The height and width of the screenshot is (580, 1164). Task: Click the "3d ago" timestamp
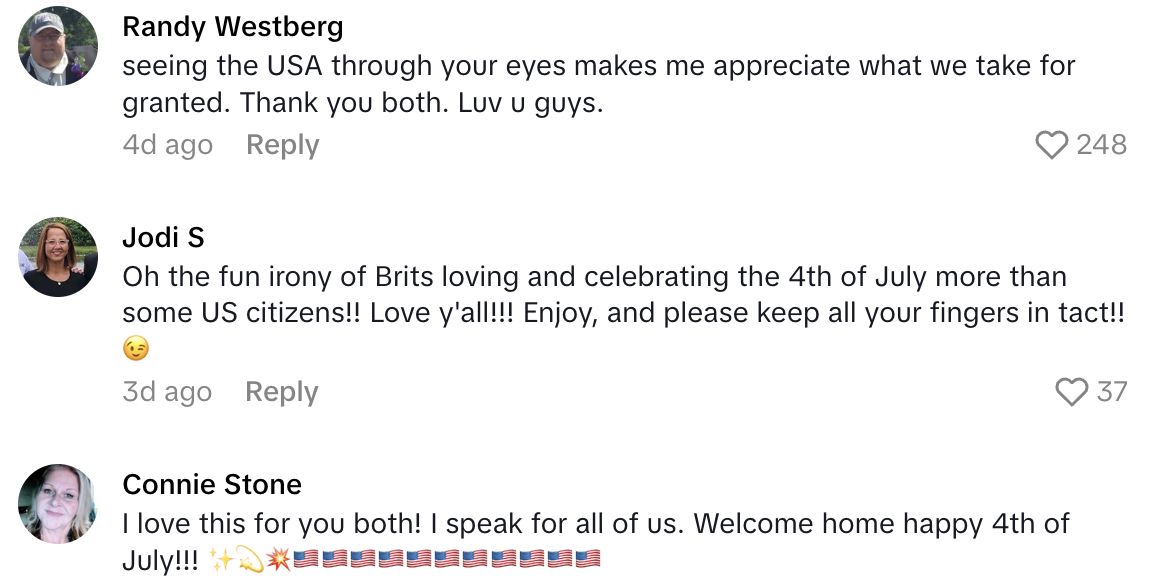click(x=167, y=392)
